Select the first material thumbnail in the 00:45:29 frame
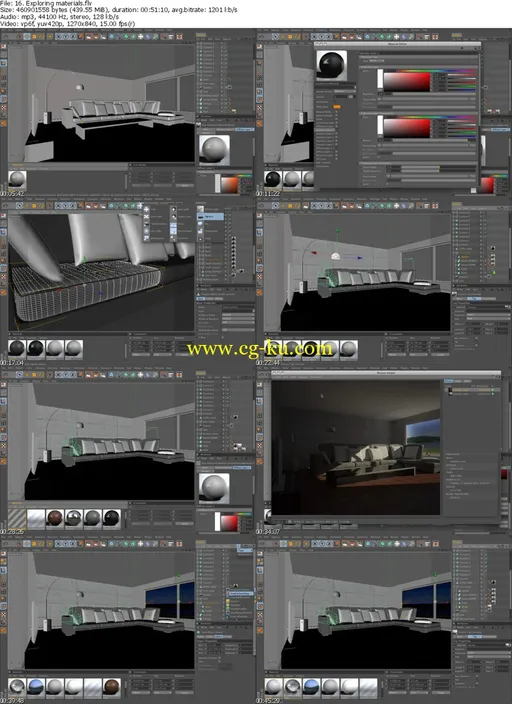The height and width of the screenshot is (704, 512). pos(273,687)
